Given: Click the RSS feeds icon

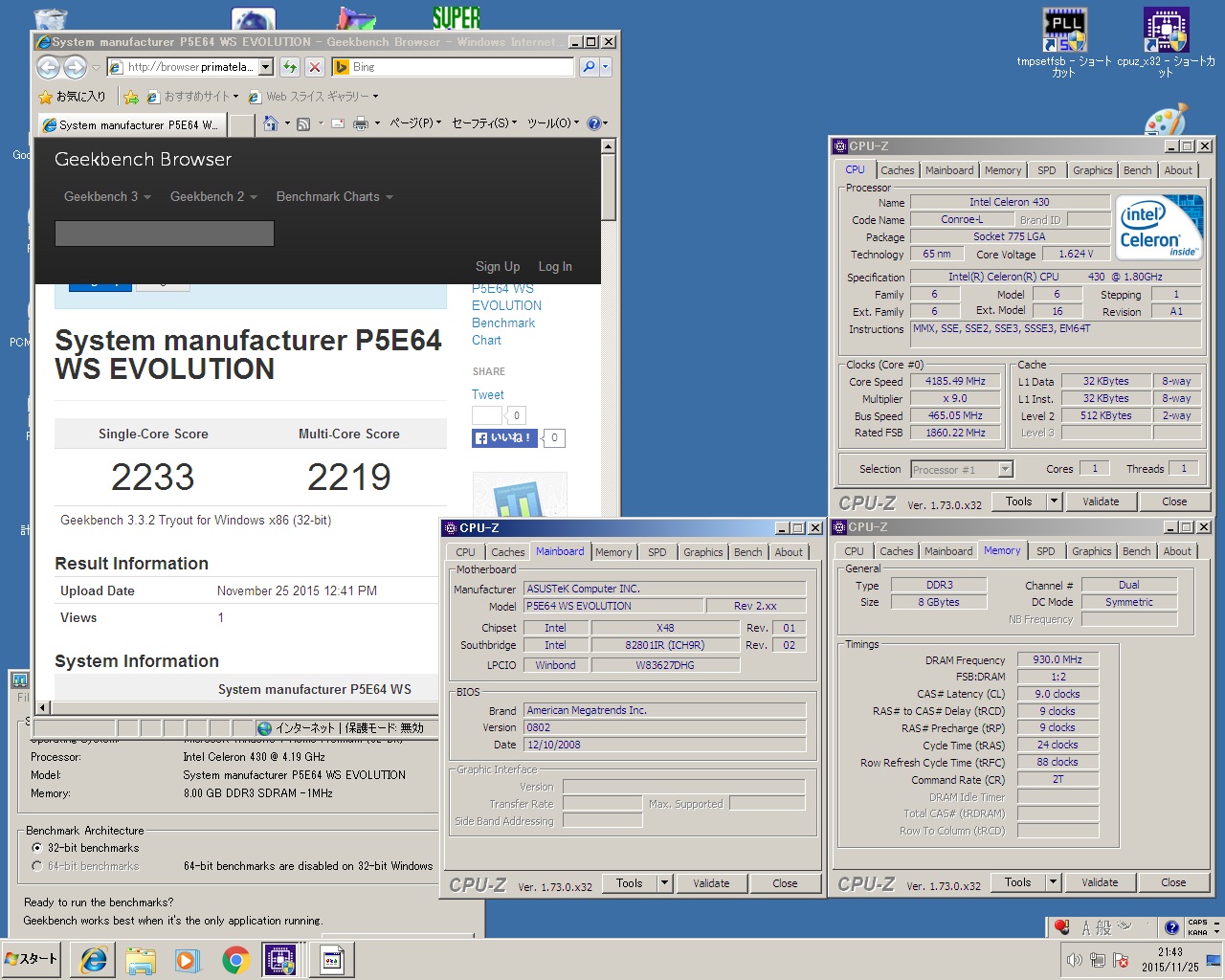Looking at the screenshot, I should pos(303,123).
